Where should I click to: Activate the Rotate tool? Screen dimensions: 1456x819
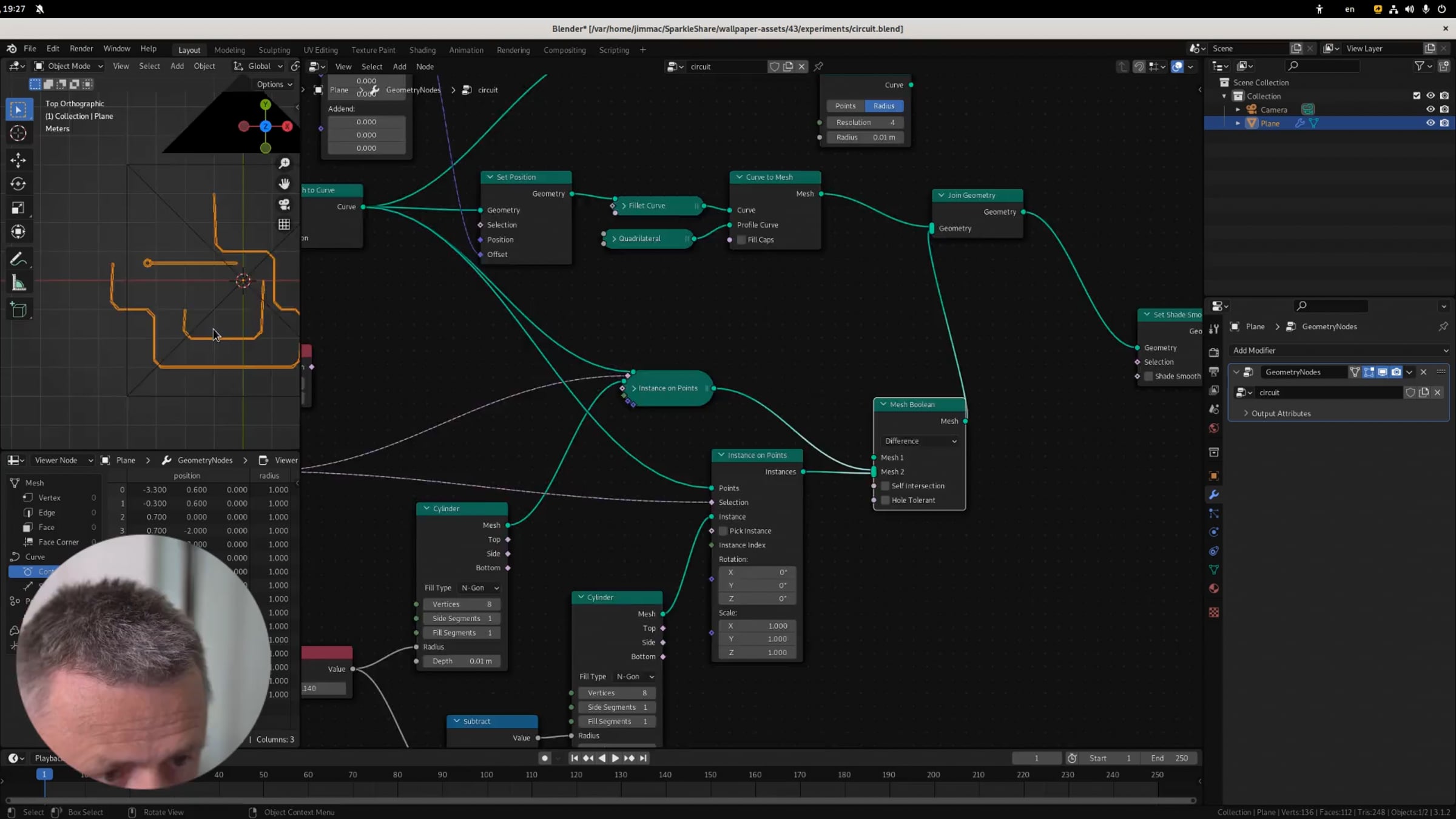[18, 184]
